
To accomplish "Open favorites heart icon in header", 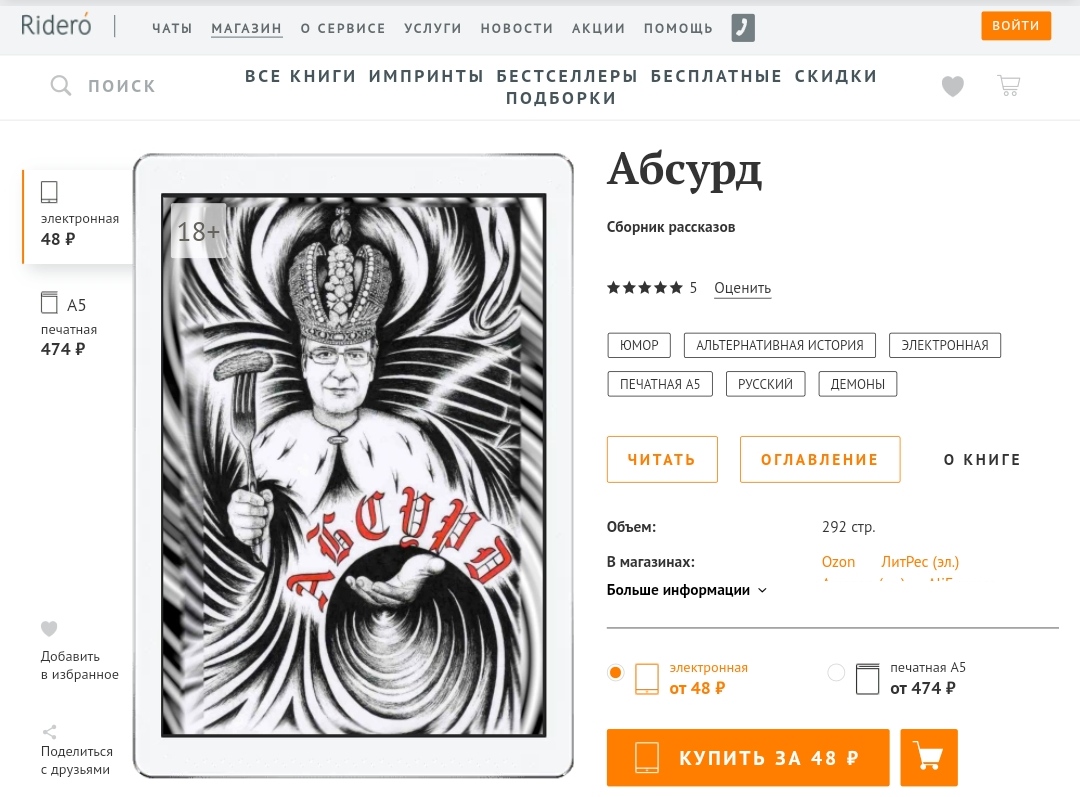I will point(953,86).
